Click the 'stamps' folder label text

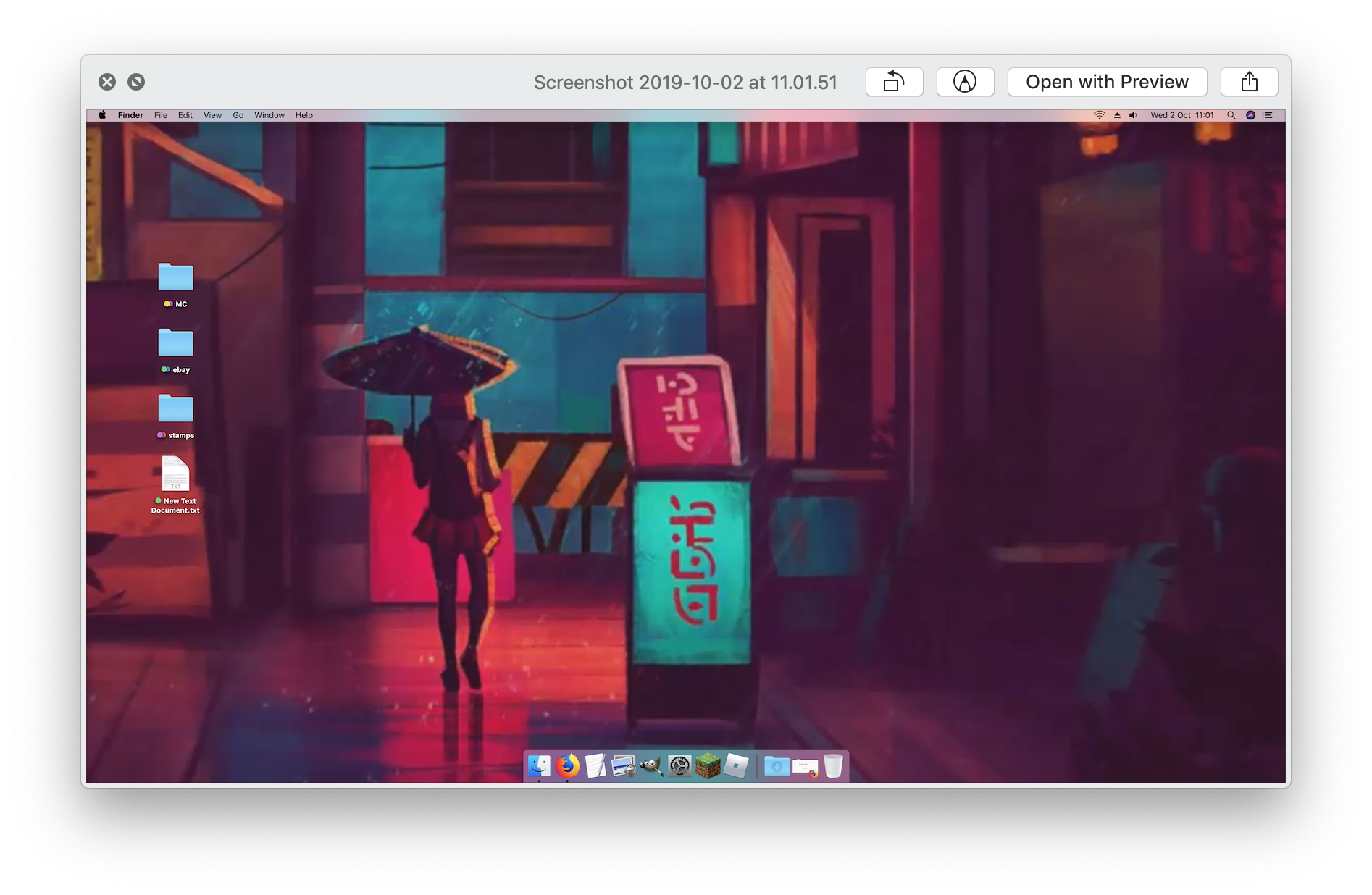[181, 436]
